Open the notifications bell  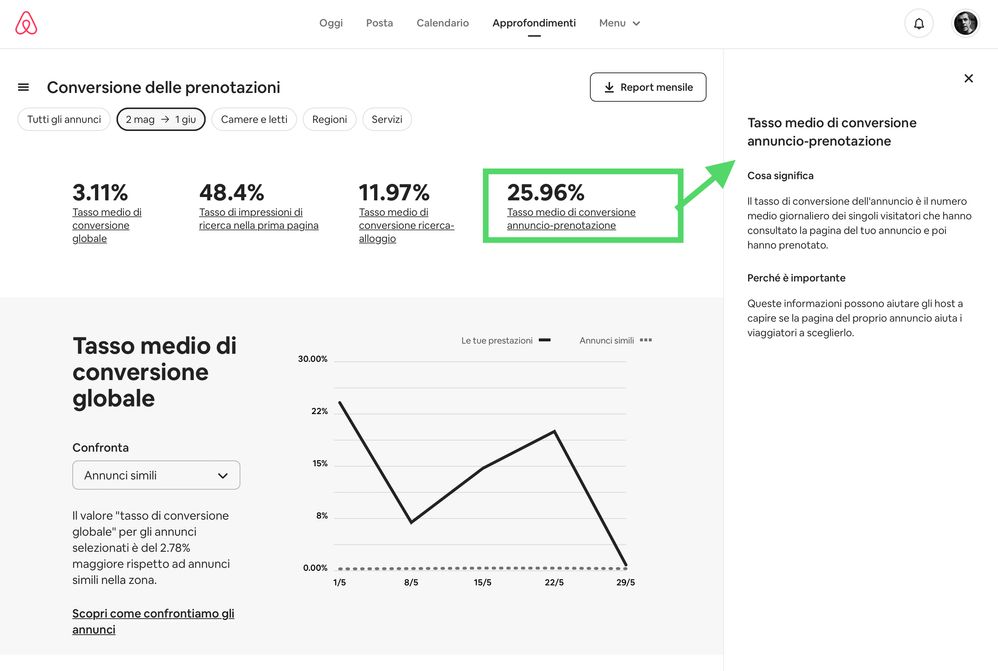(x=918, y=24)
